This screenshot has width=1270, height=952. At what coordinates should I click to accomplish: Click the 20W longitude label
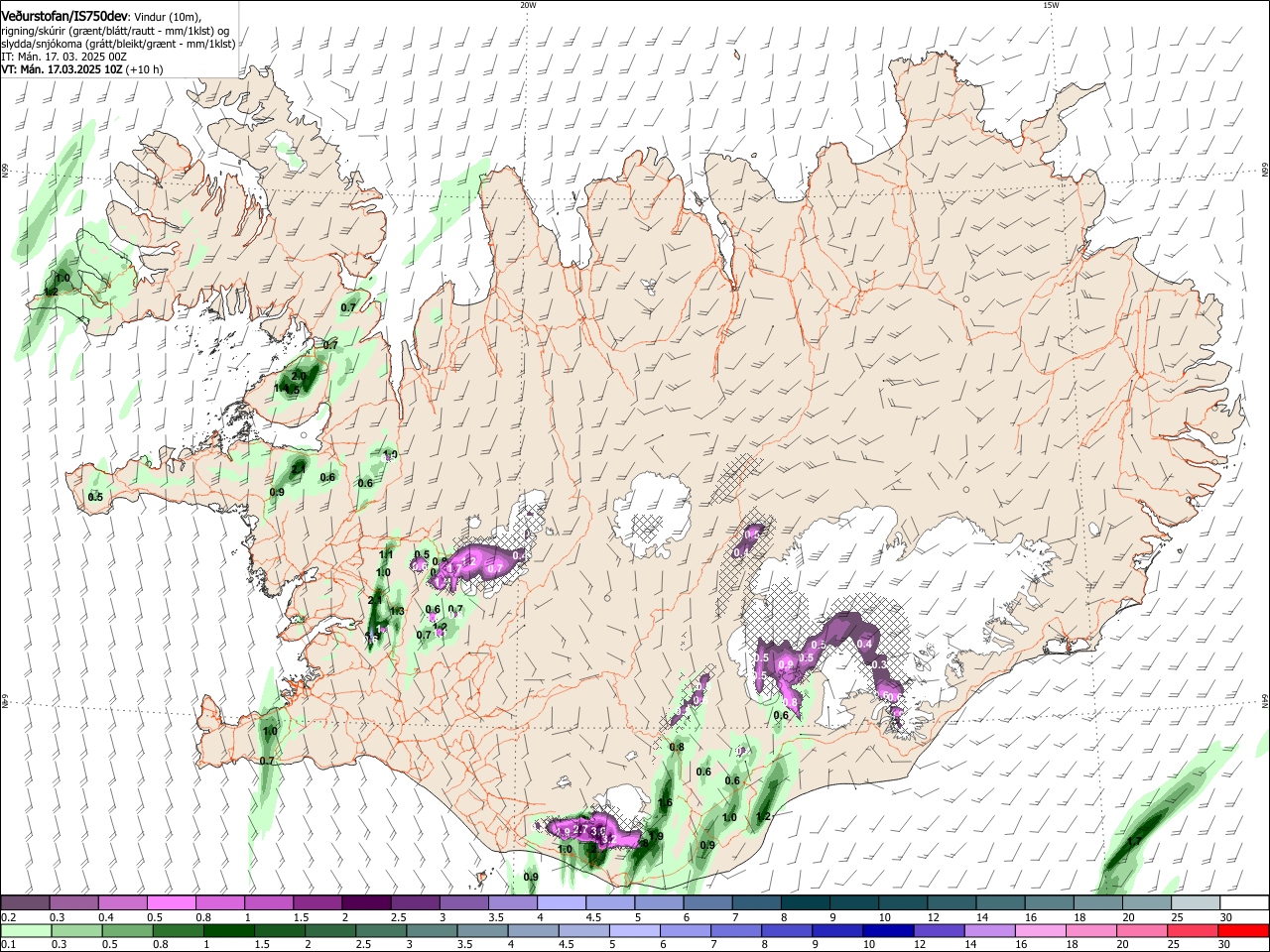pyautogui.click(x=528, y=5)
